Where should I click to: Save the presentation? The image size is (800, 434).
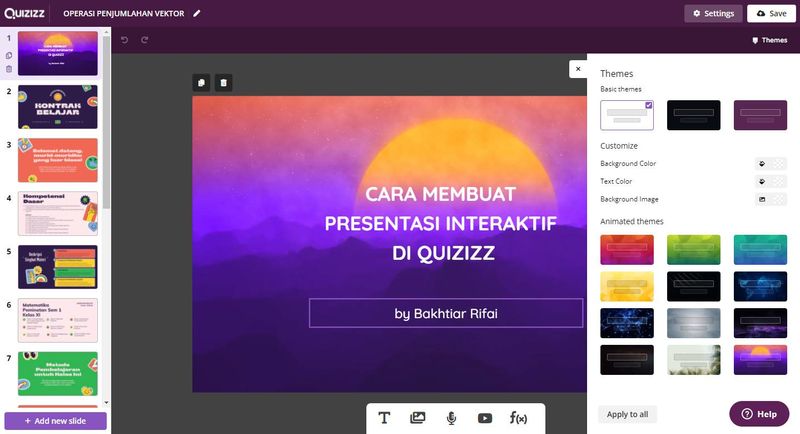pyautogui.click(x=771, y=13)
